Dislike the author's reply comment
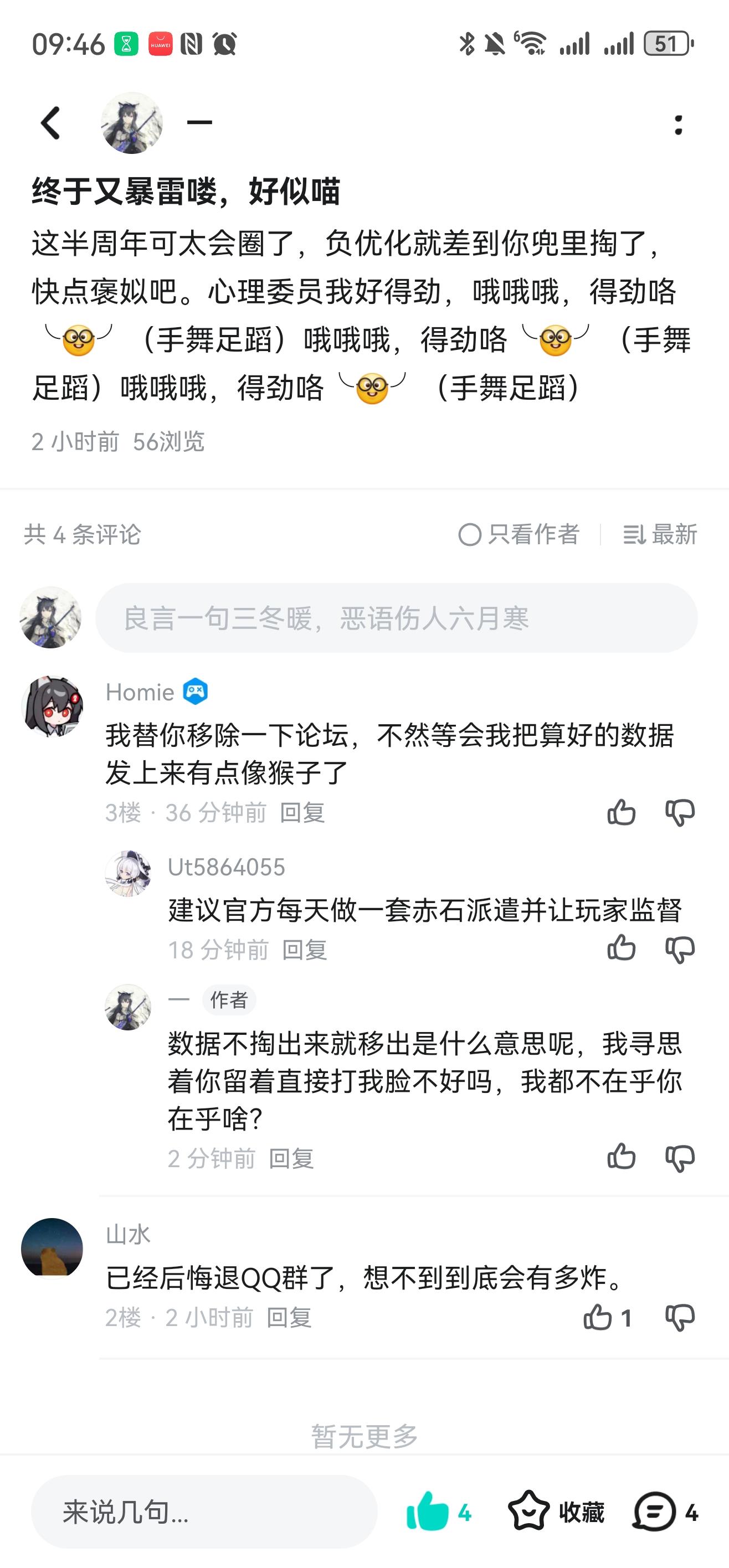 (680, 1157)
